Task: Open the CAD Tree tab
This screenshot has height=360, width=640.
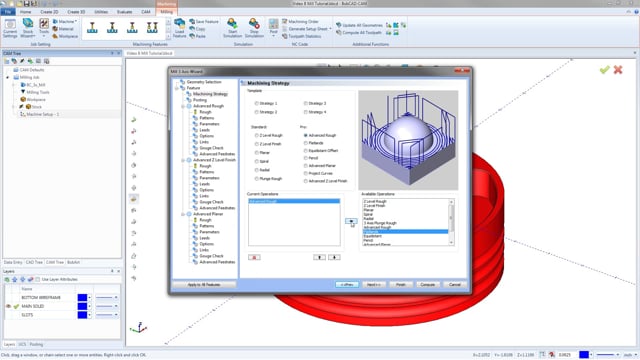Action: click(34, 262)
